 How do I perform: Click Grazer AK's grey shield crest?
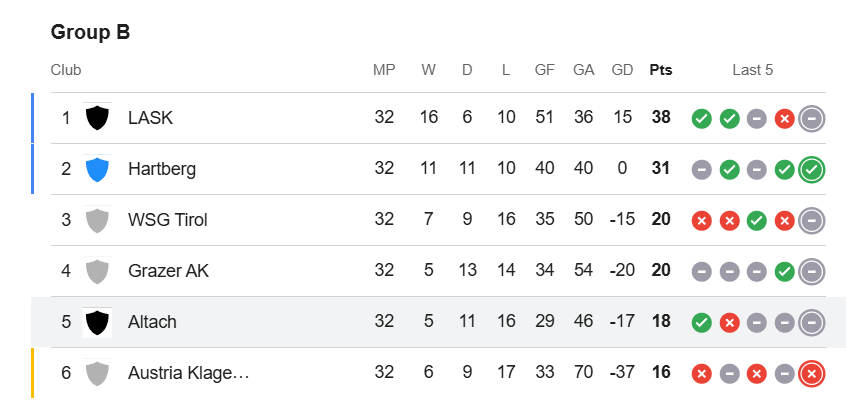coord(98,271)
